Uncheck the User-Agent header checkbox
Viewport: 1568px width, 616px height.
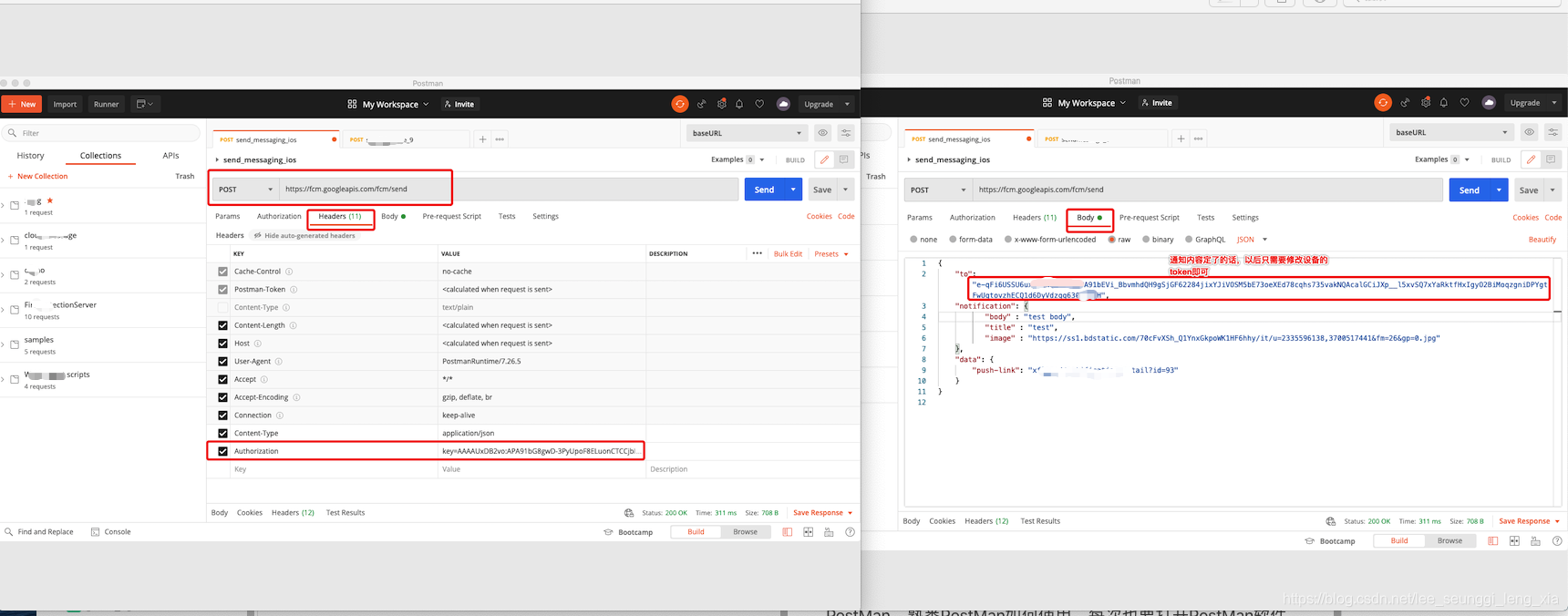point(222,361)
